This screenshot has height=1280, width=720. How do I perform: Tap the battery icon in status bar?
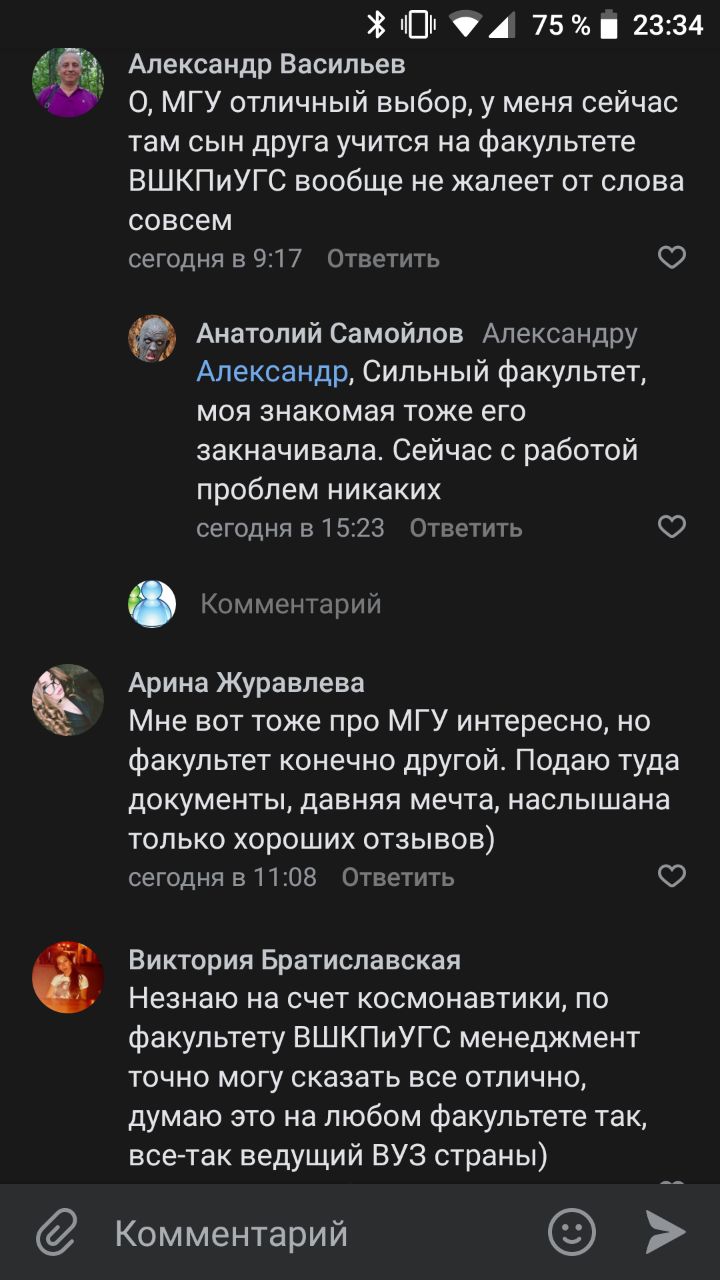tap(610, 24)
